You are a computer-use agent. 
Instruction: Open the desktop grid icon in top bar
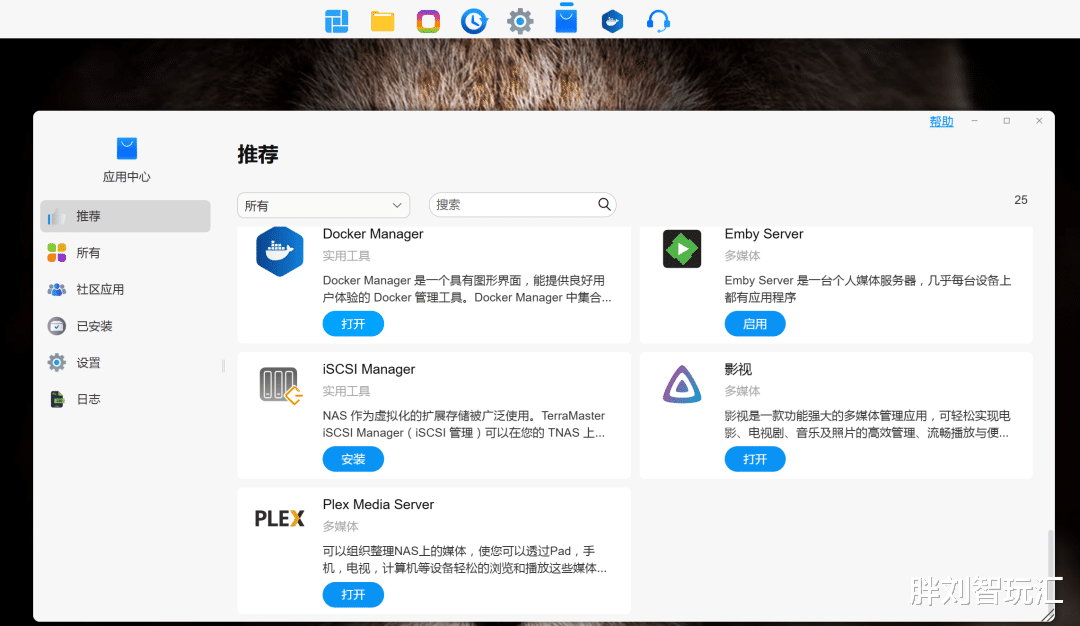336,21
